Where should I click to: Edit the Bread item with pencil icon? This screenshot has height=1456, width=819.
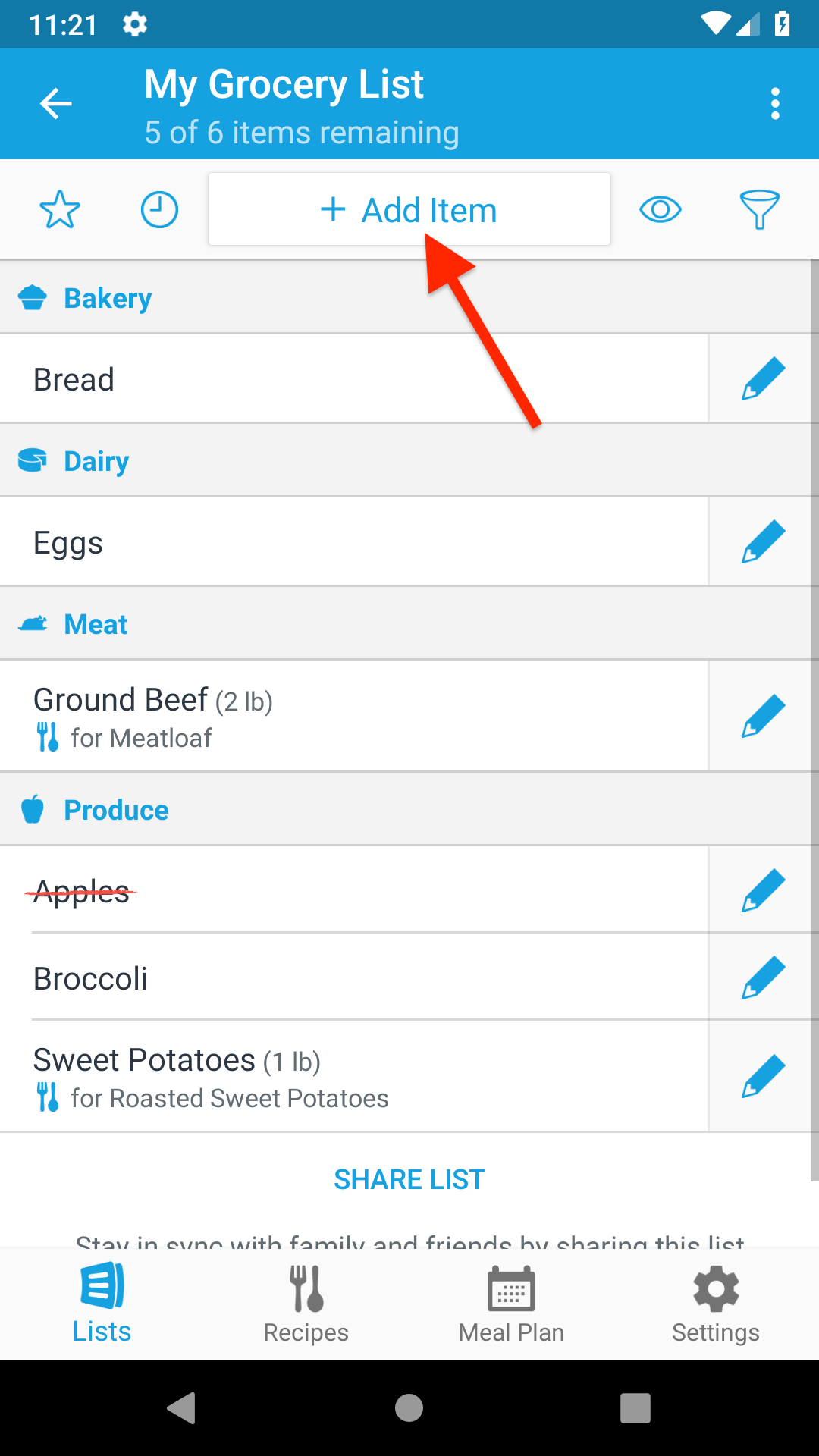pos(763,378)
